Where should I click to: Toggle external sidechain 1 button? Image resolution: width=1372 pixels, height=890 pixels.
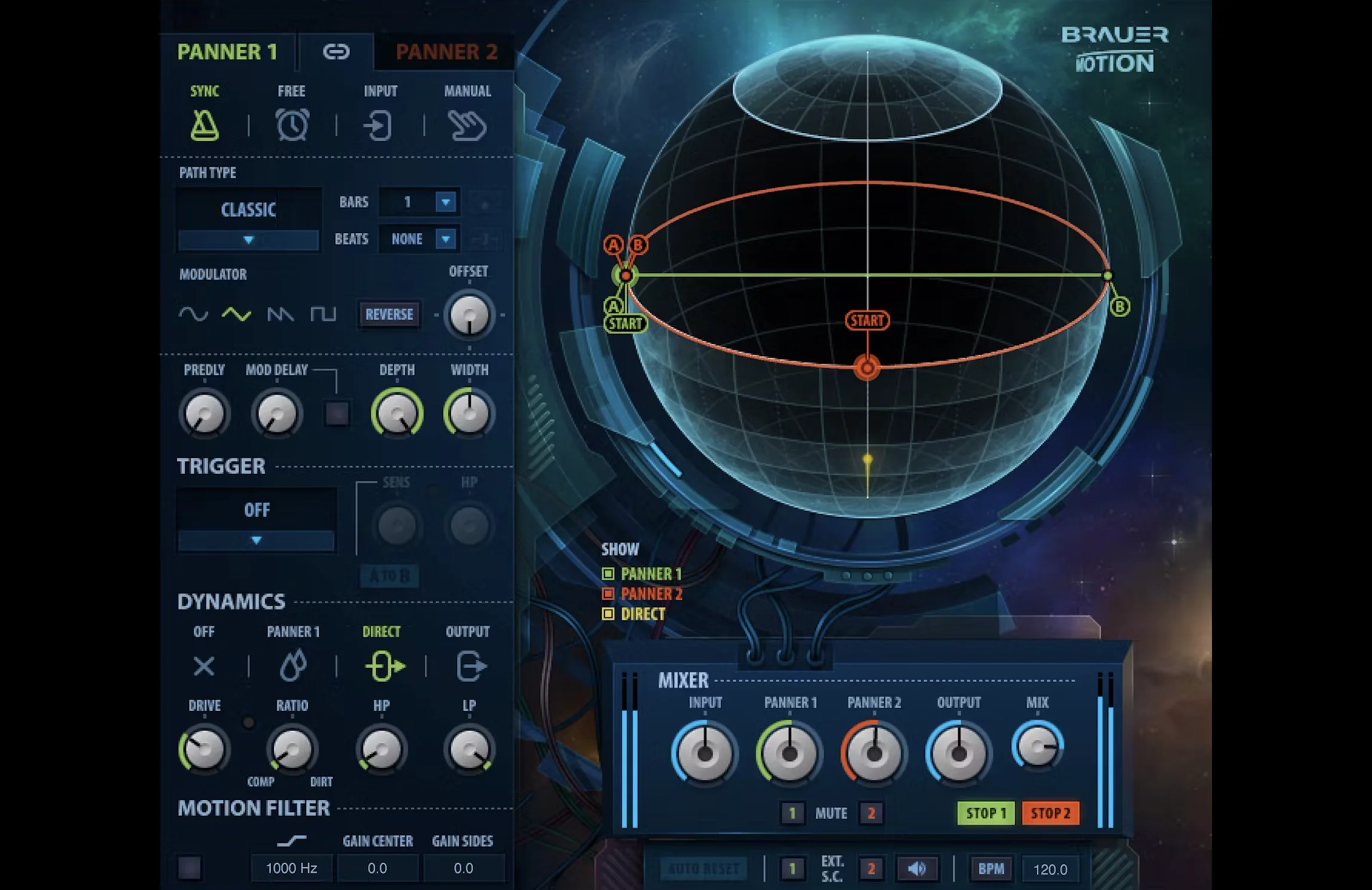click(792, 868)
